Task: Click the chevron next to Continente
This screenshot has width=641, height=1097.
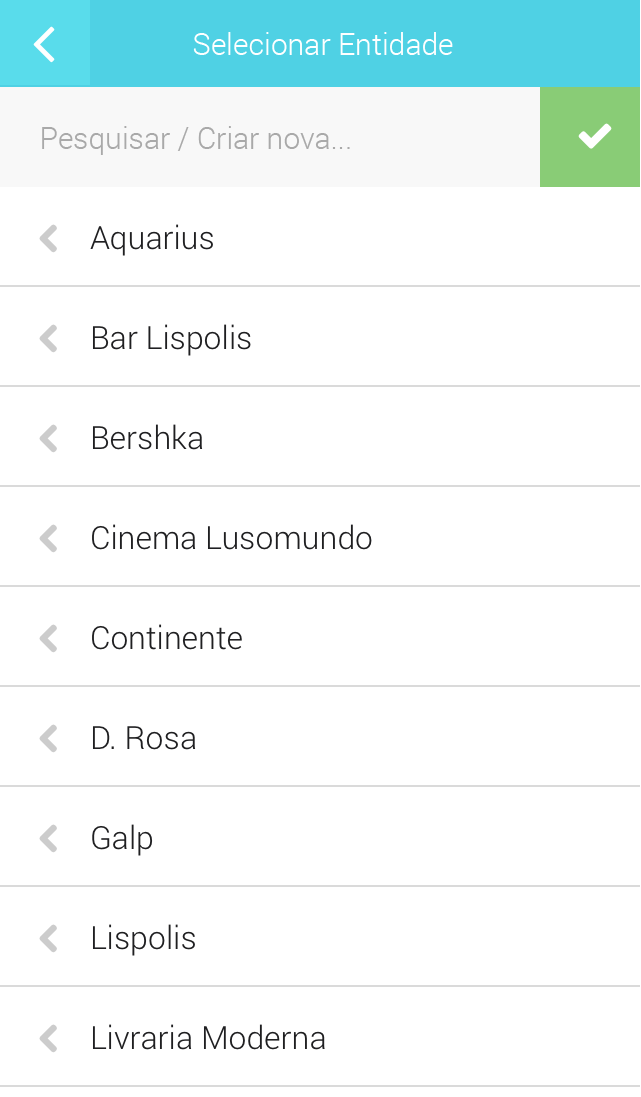Action: (48, 638)
